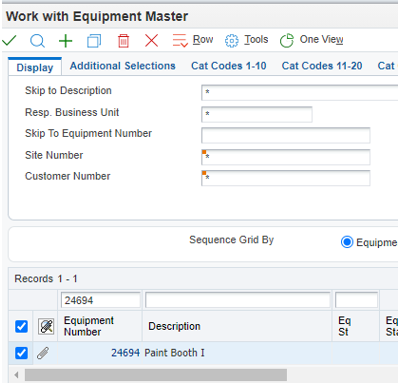
Task: Open the Cat Codes 11-20 tab
Action: click(322, 66)
